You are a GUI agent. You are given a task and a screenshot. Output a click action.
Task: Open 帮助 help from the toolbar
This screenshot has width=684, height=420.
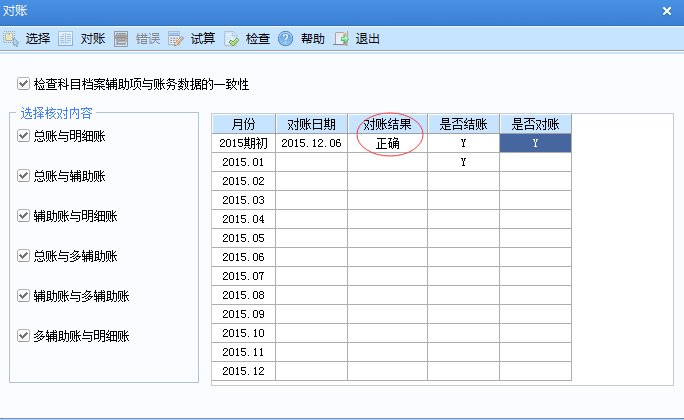coord(286,39)
